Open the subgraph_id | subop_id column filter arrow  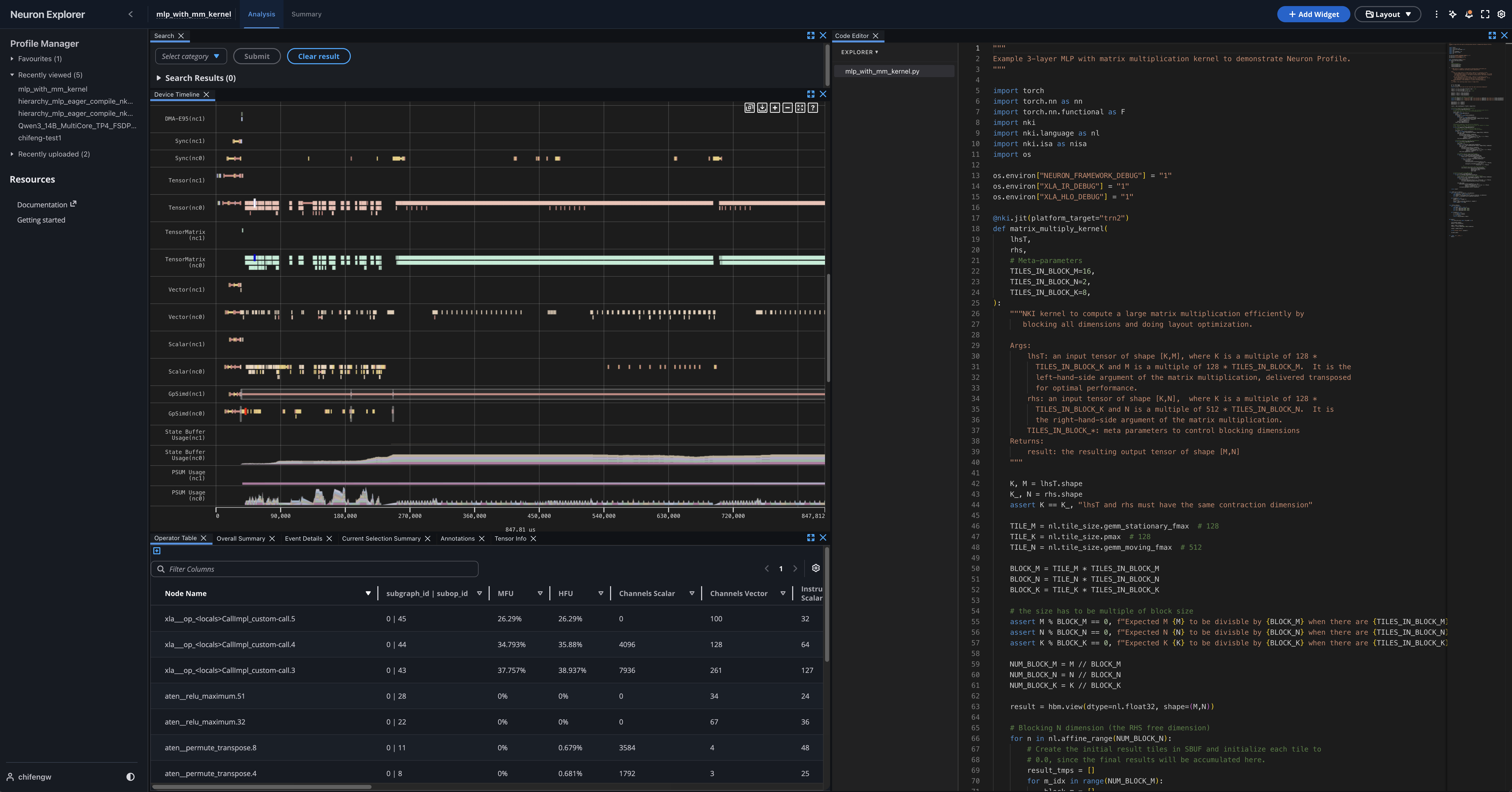480,593
